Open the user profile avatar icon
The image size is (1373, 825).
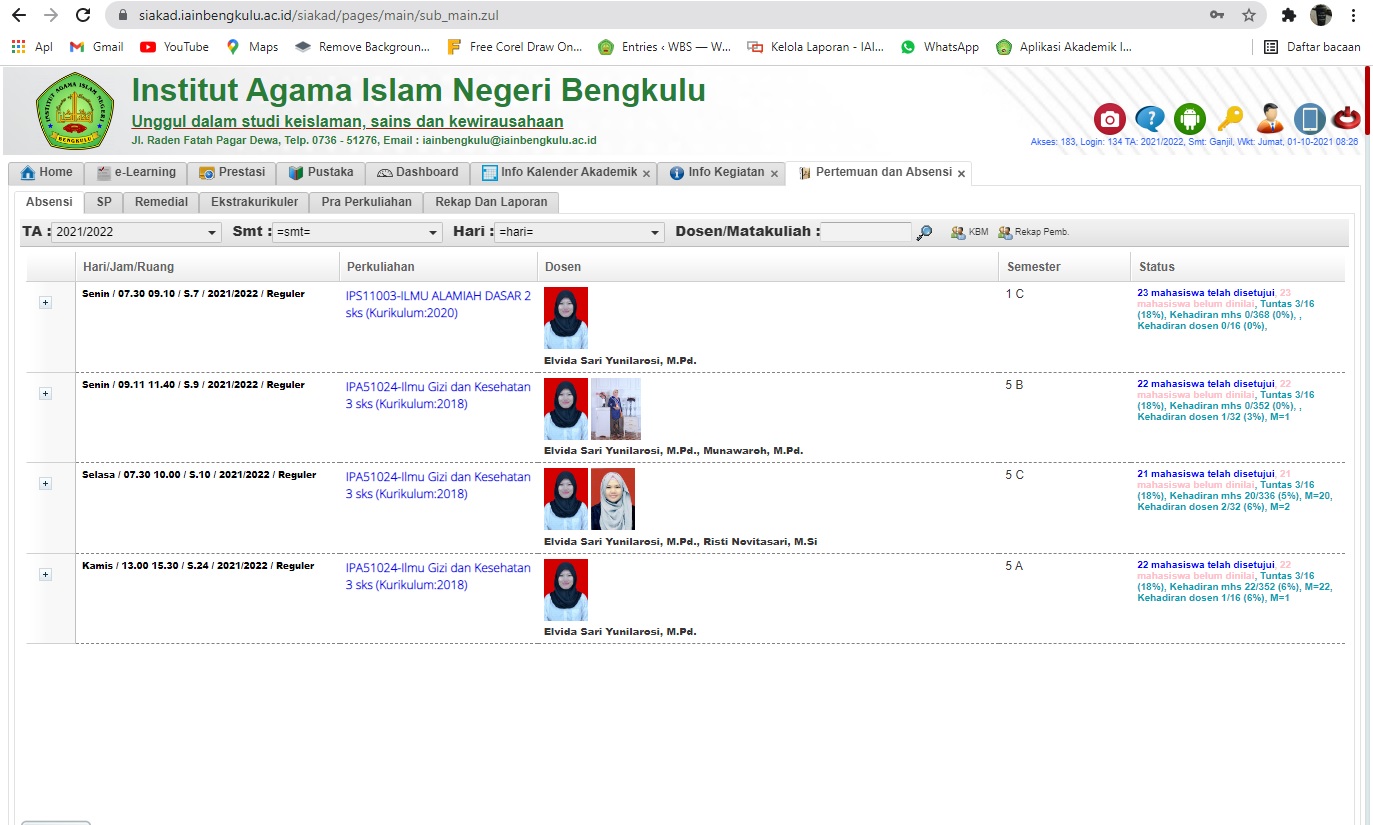pyautogui.click(x=1270, y=120)
